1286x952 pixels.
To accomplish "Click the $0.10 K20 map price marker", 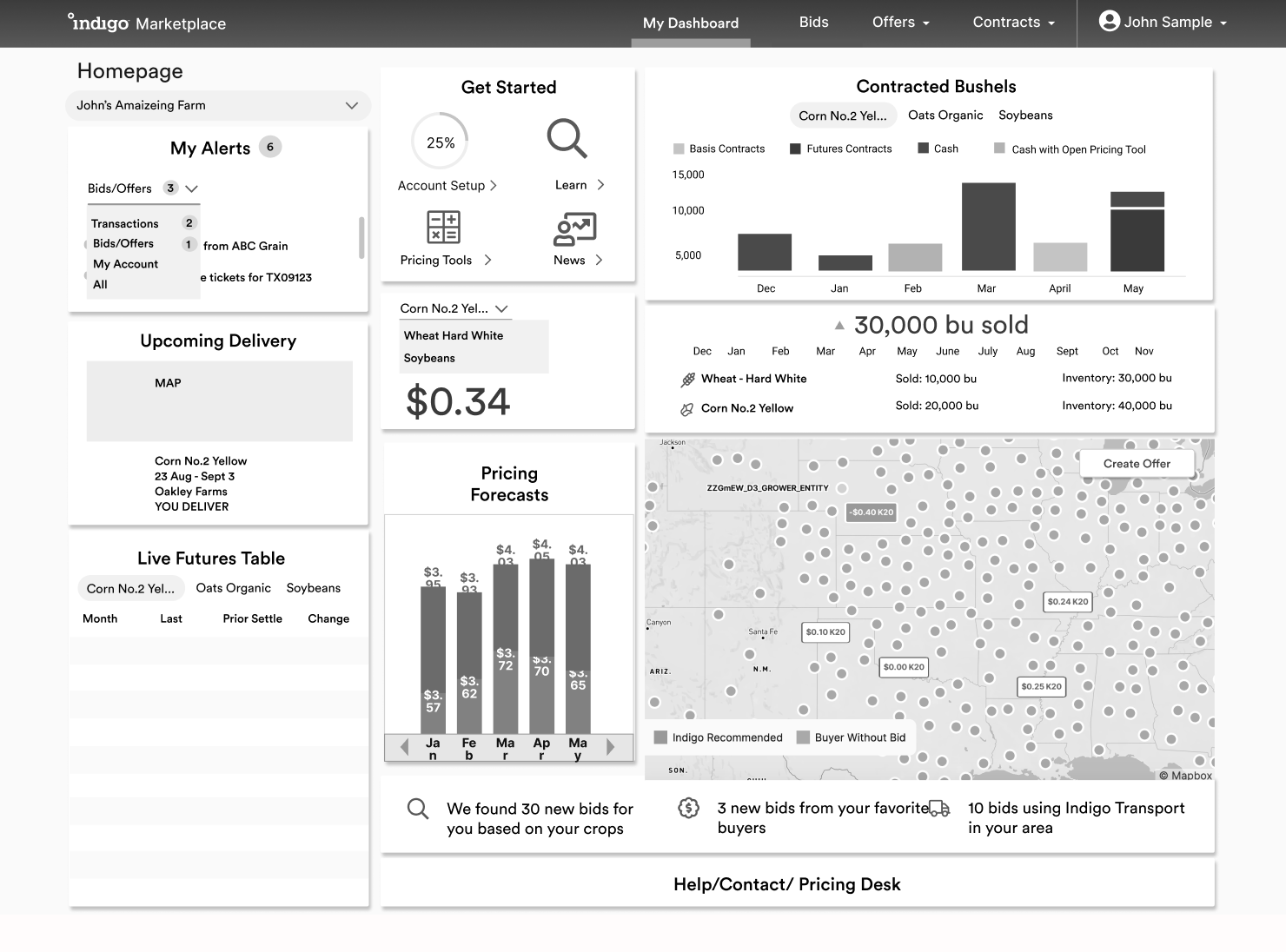I will pyautogui.click(x=825, y=631).
